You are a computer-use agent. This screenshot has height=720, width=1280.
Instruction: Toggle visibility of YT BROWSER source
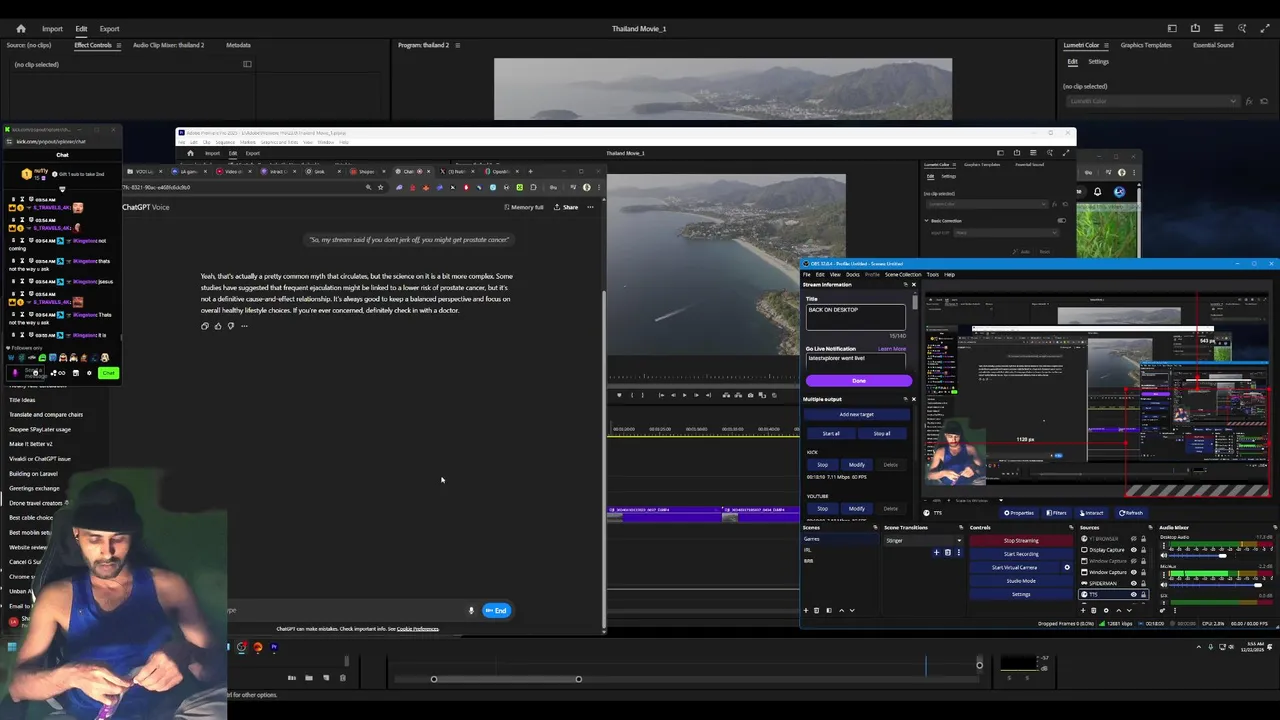click(1134, 539)
